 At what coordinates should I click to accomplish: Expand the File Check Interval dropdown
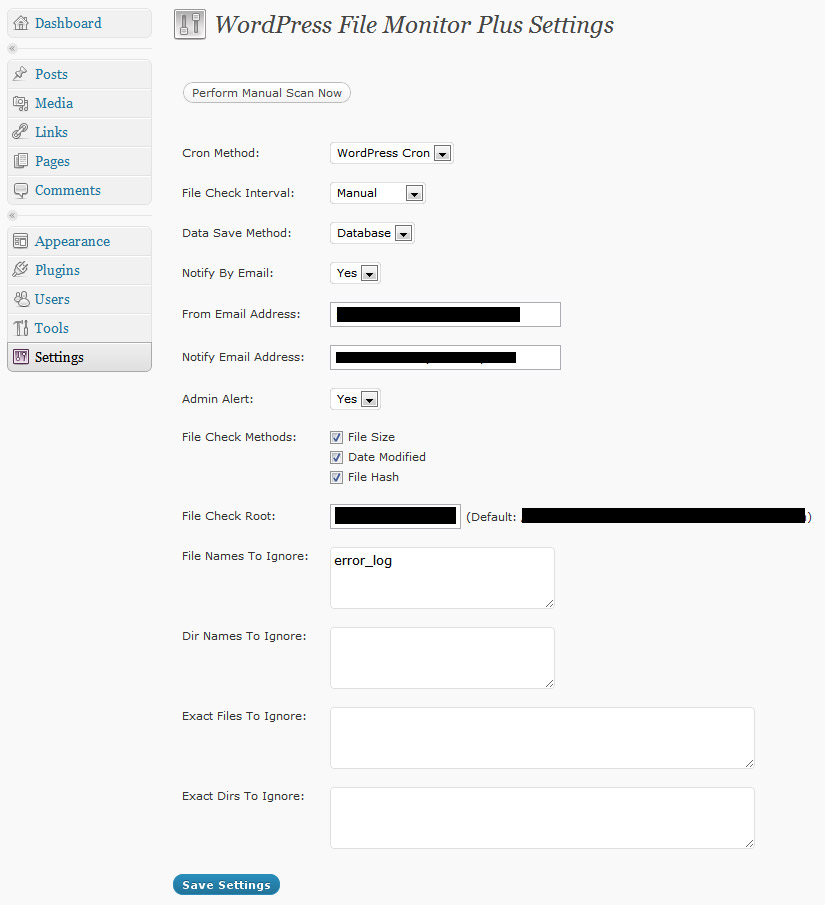[x=377, y=193]
